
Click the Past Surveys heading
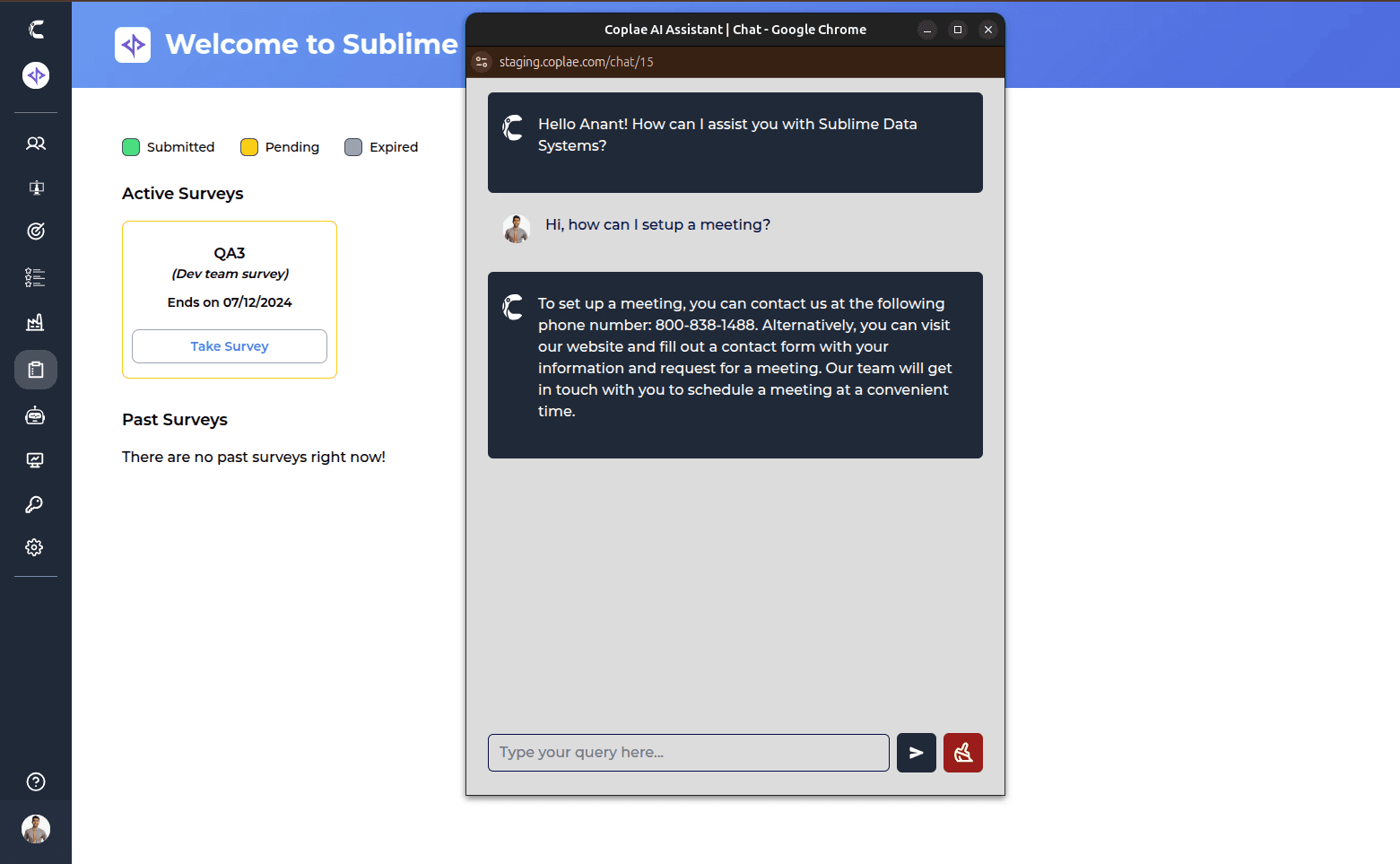click(x=175, y=420)
